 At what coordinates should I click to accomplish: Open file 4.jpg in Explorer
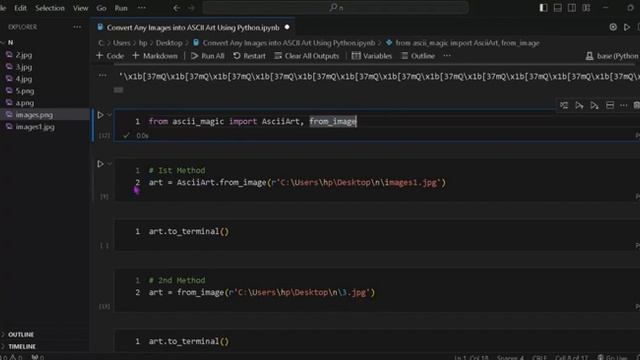coord(24,79)
